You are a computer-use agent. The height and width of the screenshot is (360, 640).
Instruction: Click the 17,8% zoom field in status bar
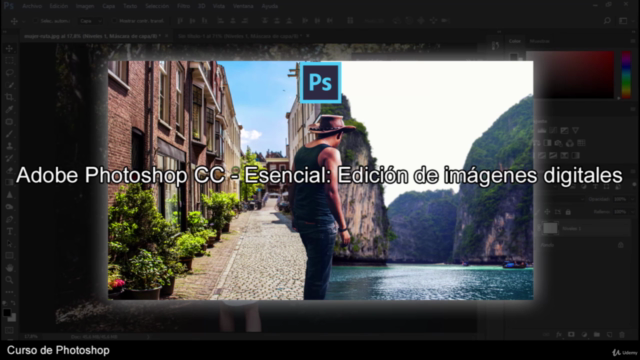31,337
